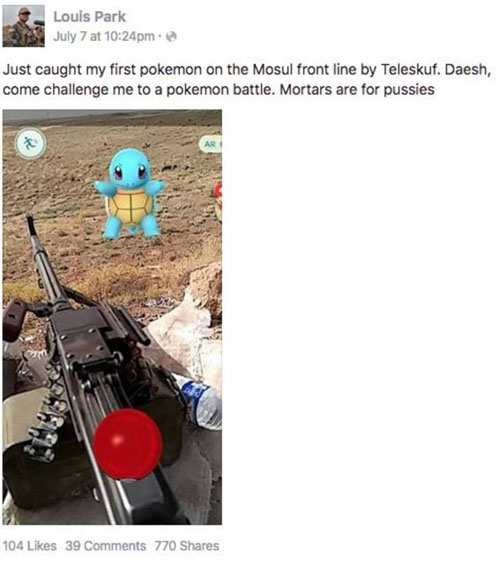The image size is (500, 568).
Task: Open Louis Park's profile picture
Action: (24, 26)
